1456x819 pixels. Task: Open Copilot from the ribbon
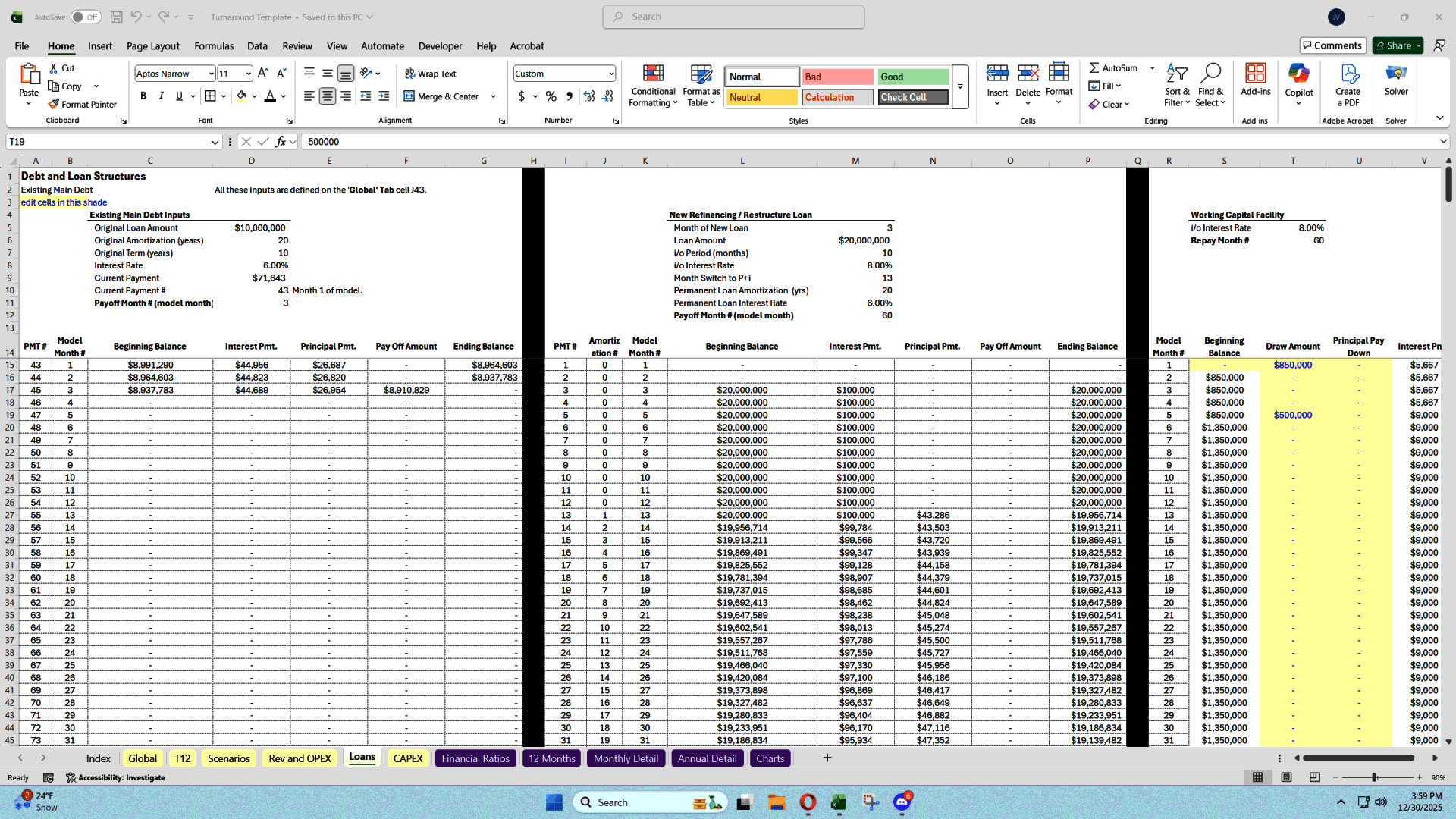pyautogui.click(x=1299, y=83)
